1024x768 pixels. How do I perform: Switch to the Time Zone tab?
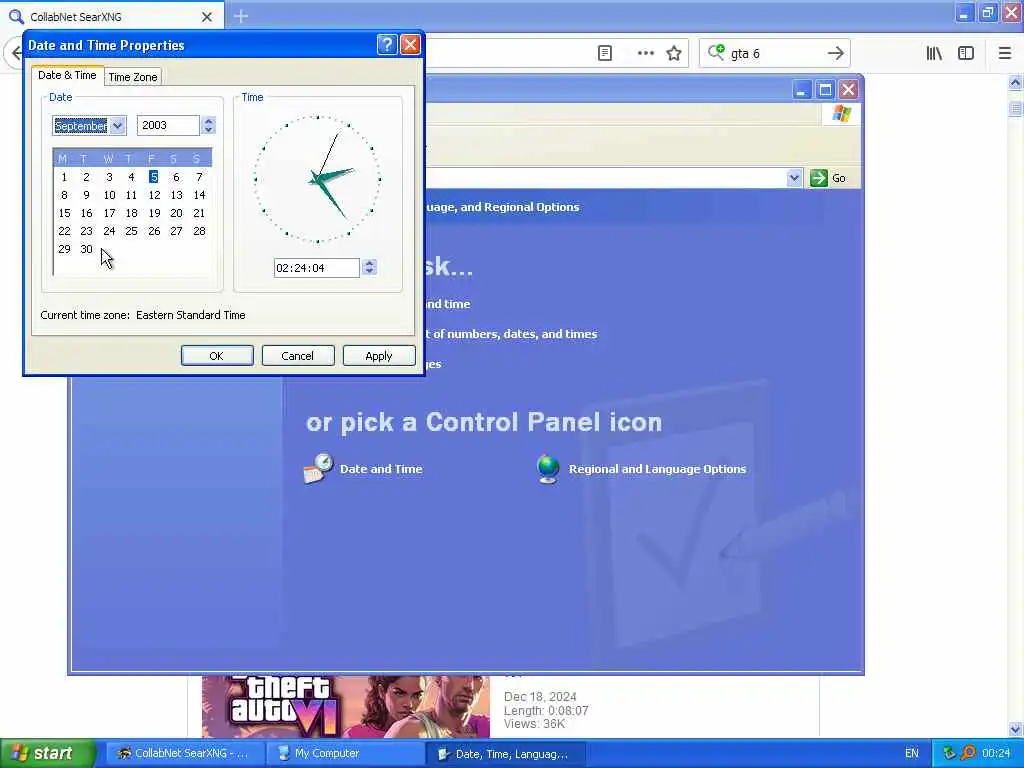(x=133, y=77)
